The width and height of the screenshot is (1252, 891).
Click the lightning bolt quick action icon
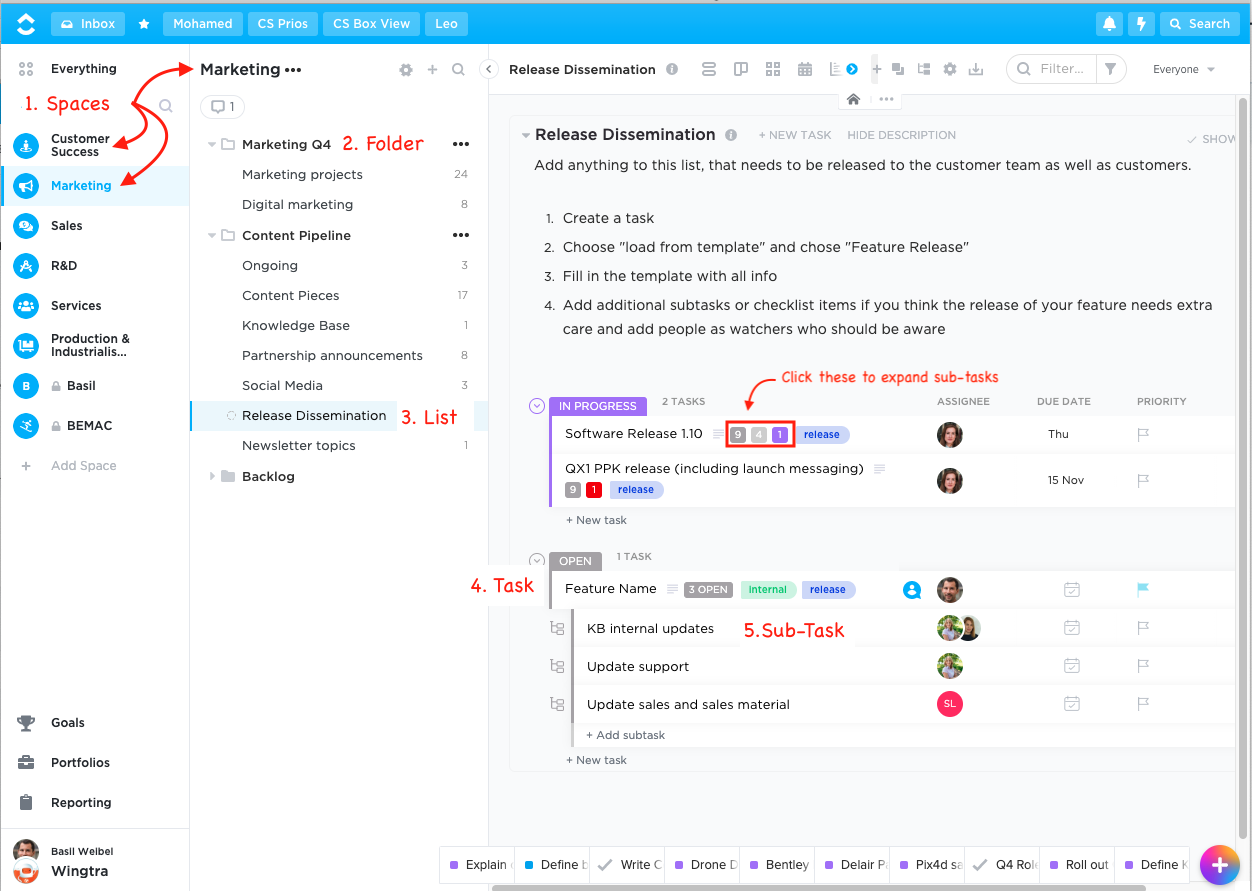click(x=1141, y=24)
